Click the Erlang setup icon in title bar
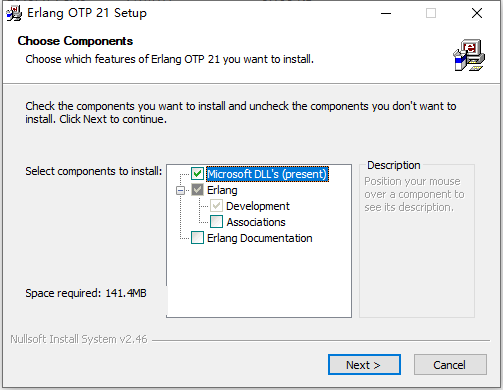The image size is (503, 390). coord(14,13)
